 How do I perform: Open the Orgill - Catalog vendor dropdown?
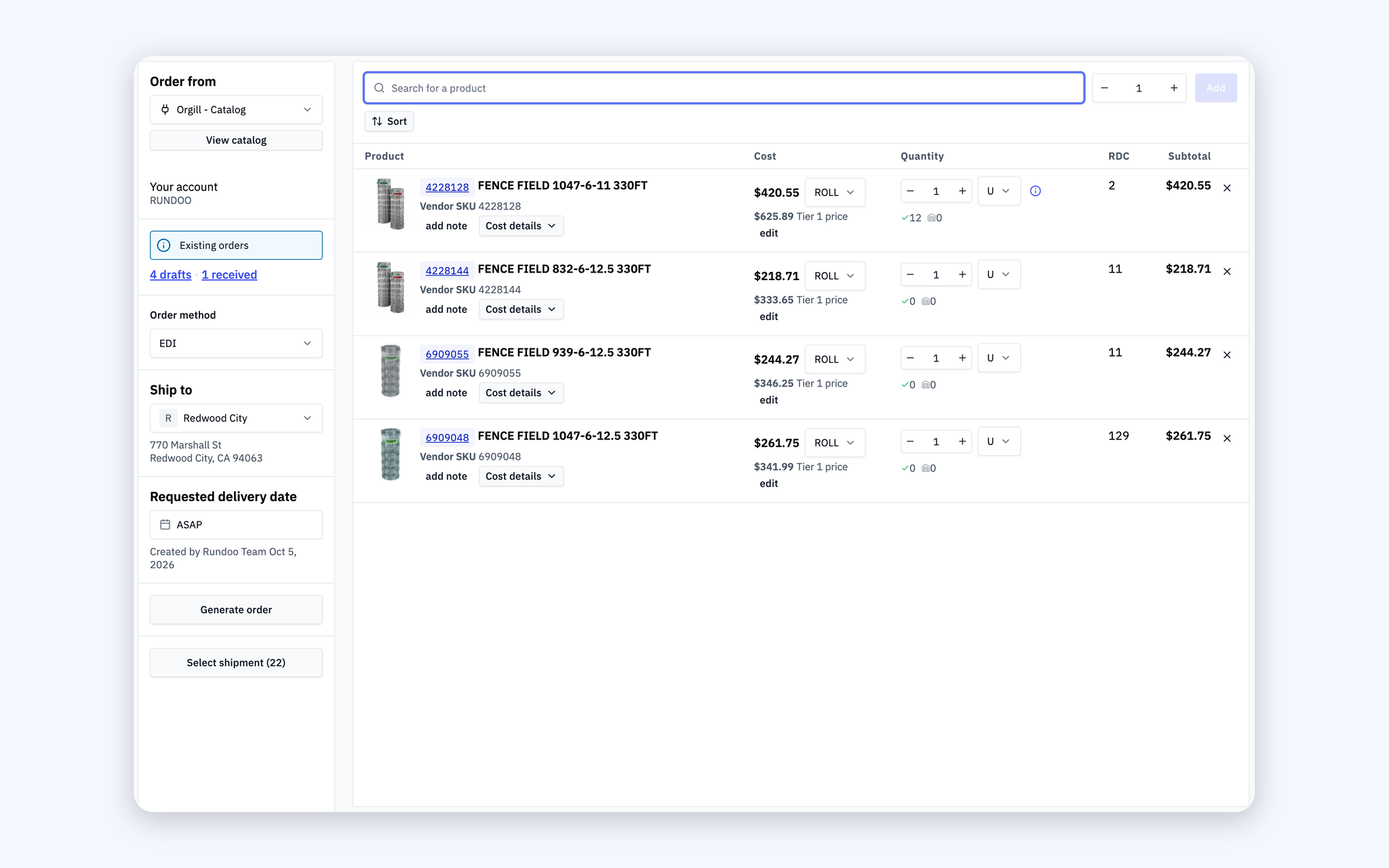click(236, 110)
